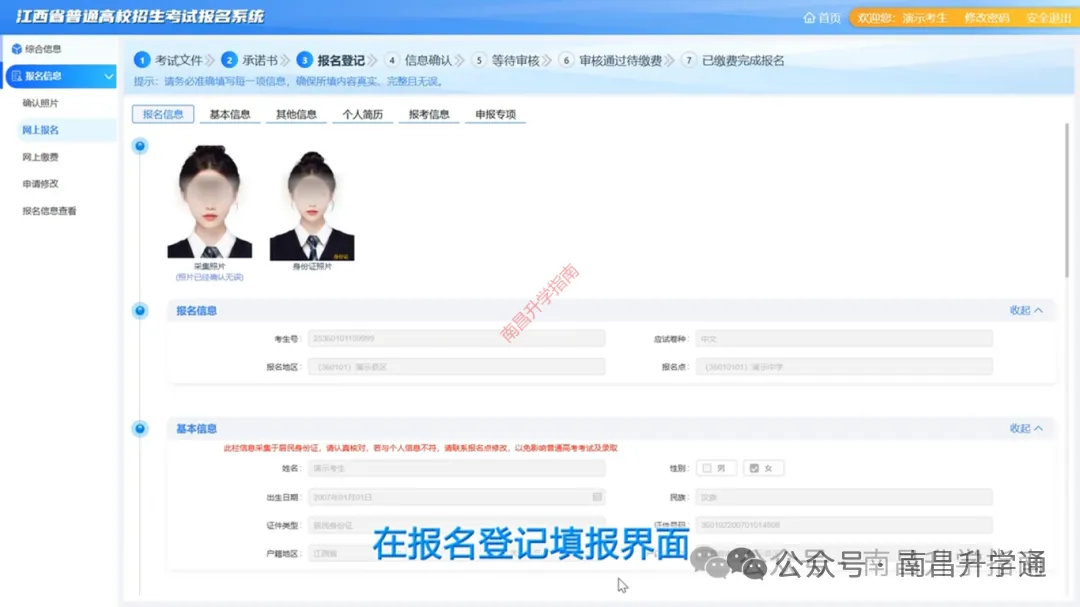Click step 5 circle 等待审核
The image size is (1080, 607).
pos(479,60)
